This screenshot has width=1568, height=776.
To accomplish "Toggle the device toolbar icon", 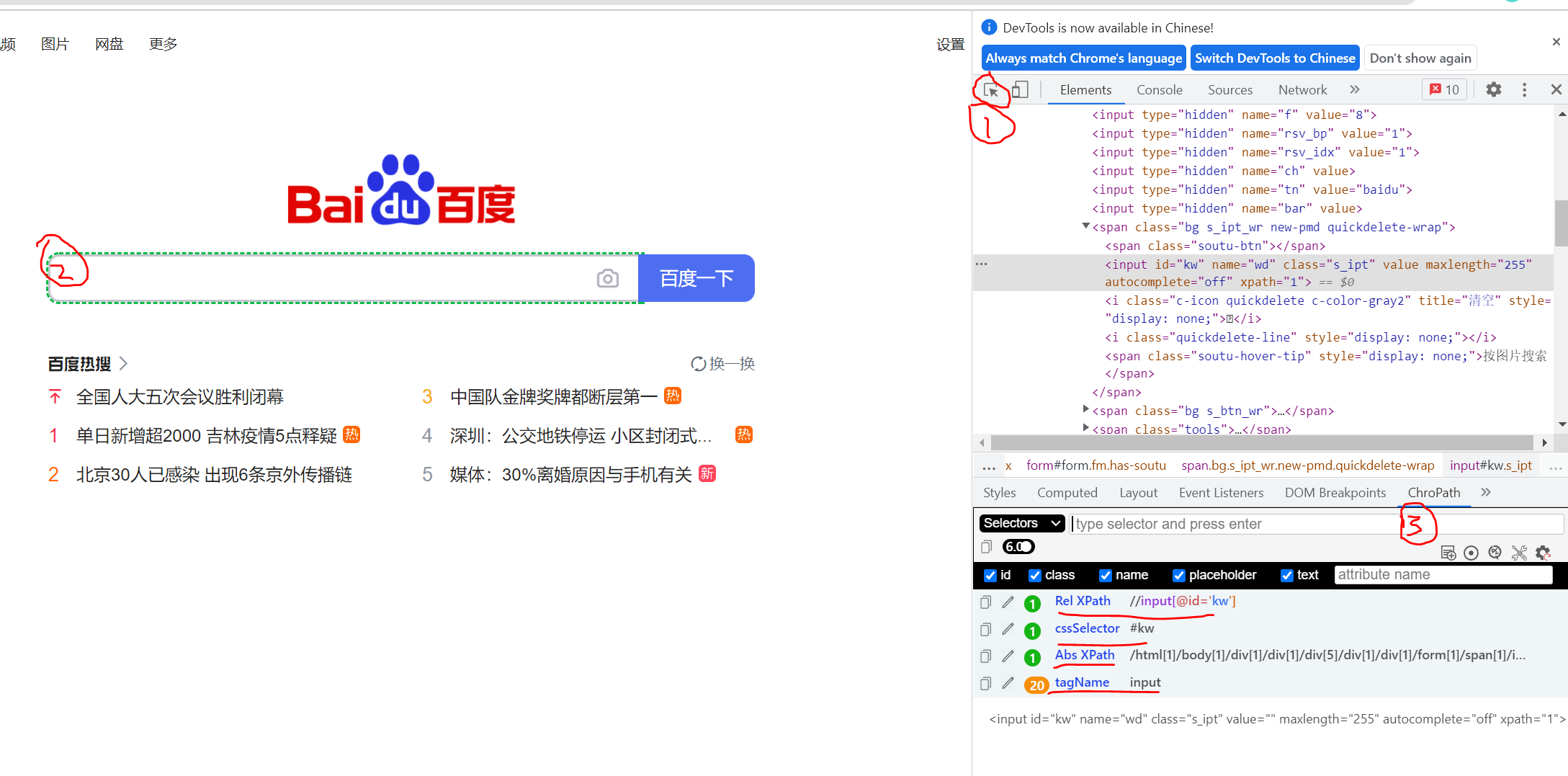I will [x=1020, y=90].
